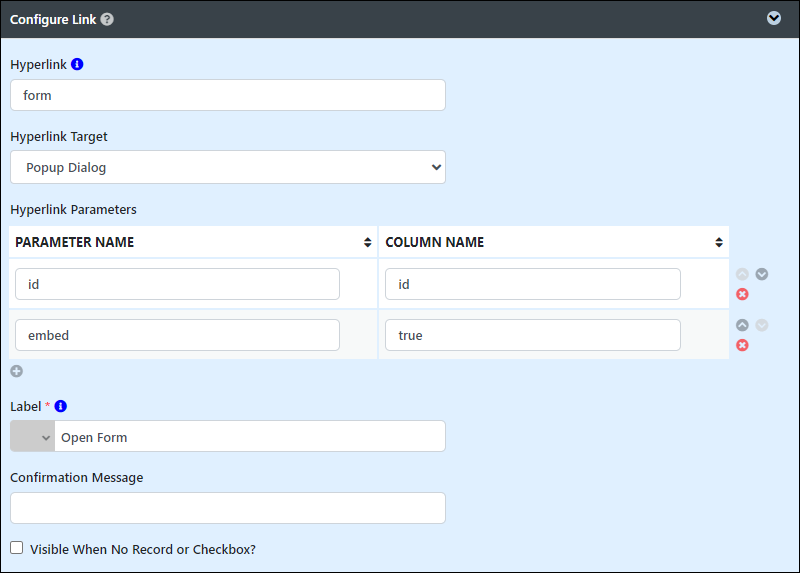Click the id column name field
This screenshot has width=800, height=573.
[x=533, y=284]
